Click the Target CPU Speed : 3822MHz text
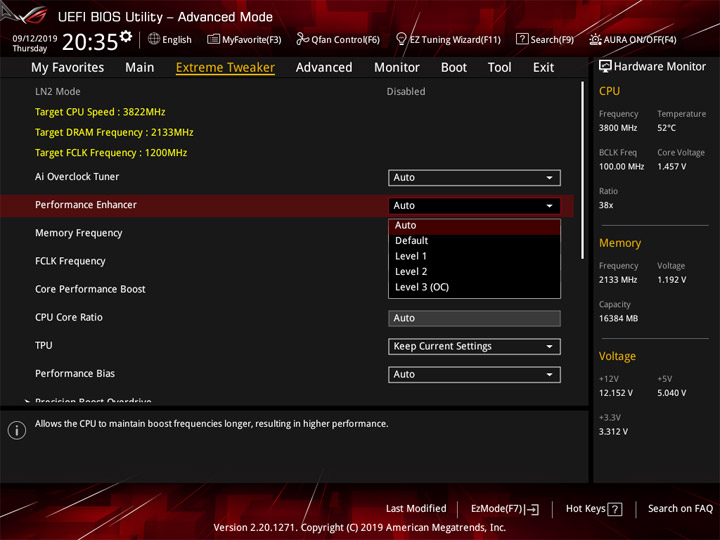This screenshot has height=540, width=720. (100, 112)
